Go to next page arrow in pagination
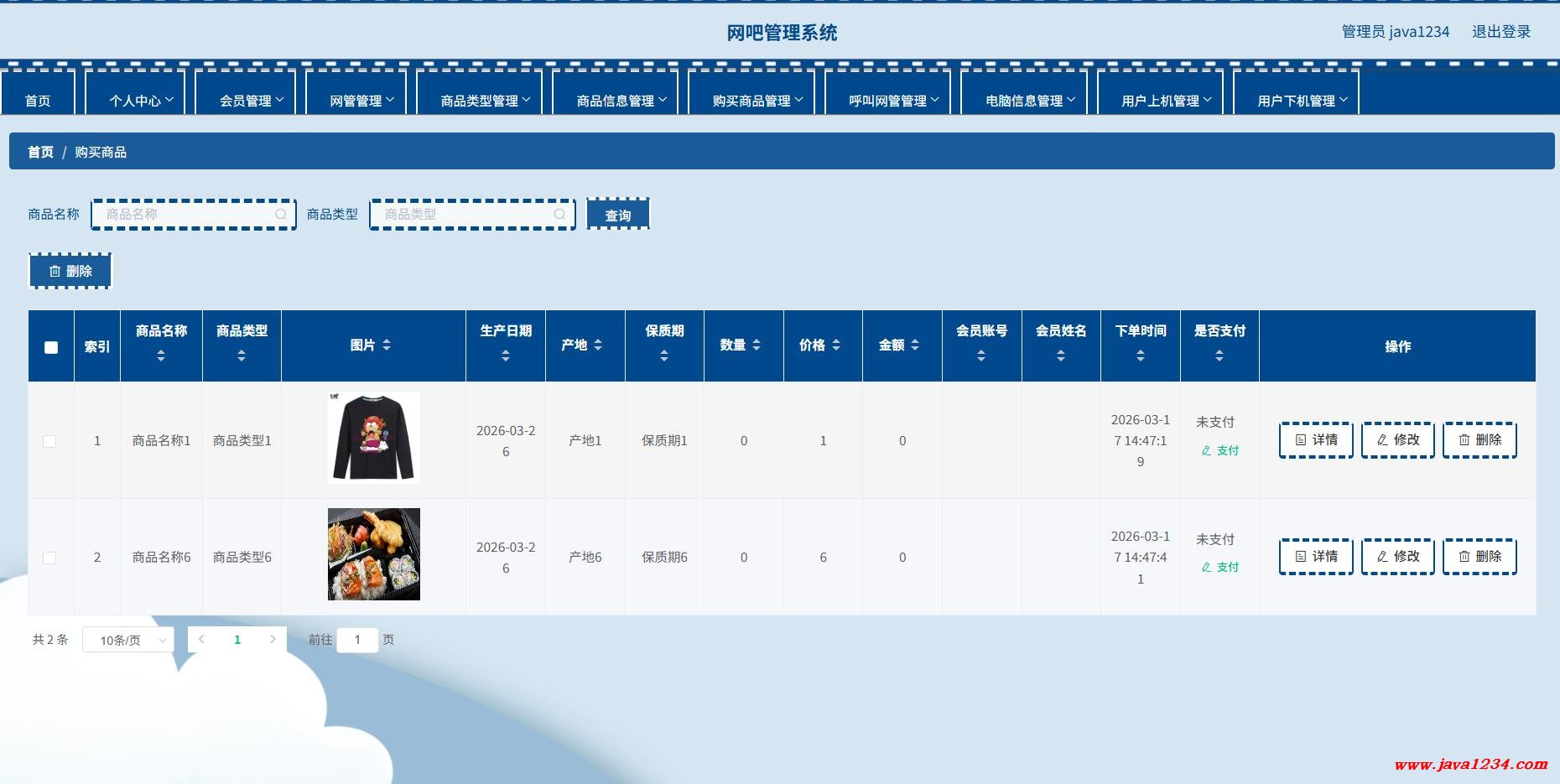 coord(273,640)
